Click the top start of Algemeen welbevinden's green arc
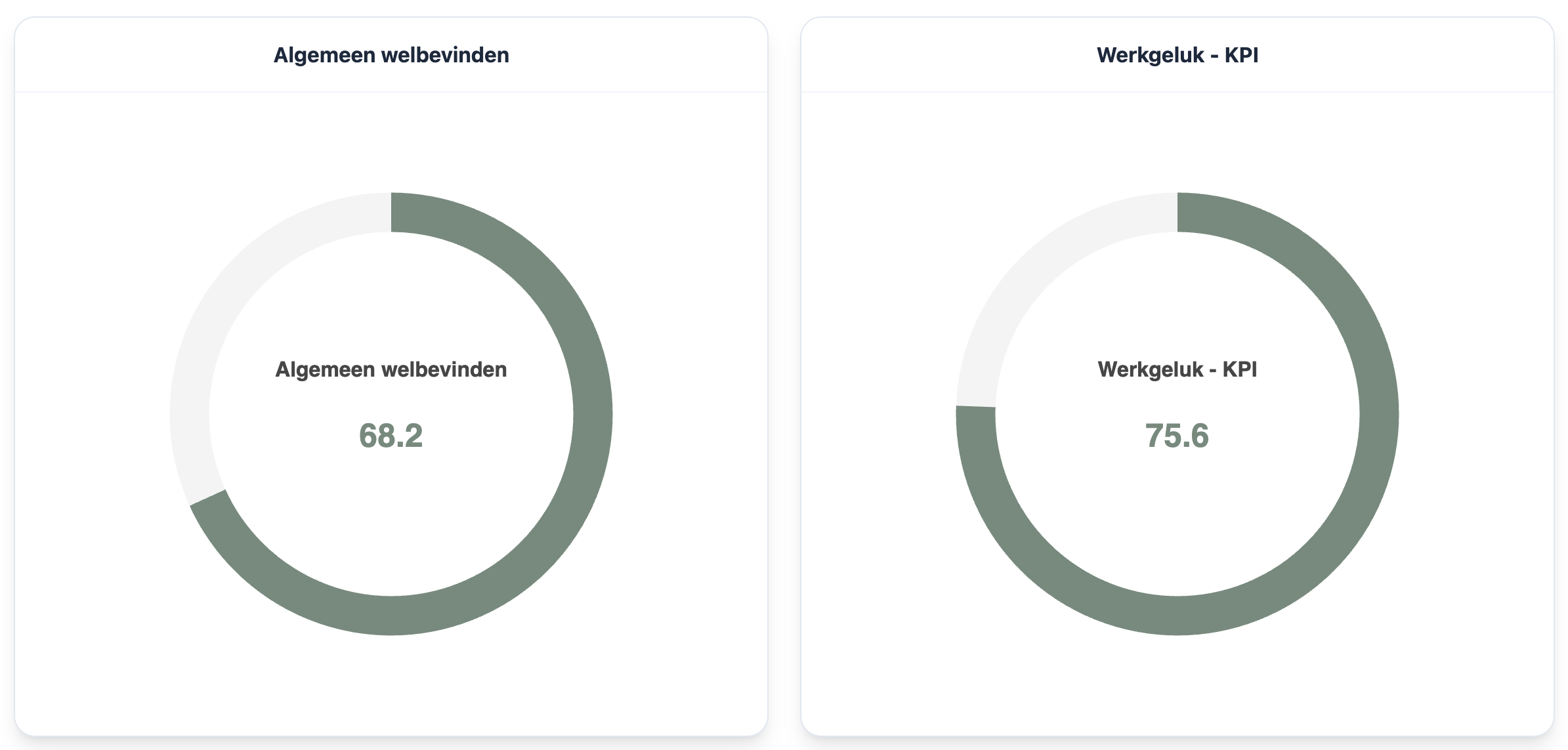The height and width of the screenshot is (750, 1568). coord(398,213)
